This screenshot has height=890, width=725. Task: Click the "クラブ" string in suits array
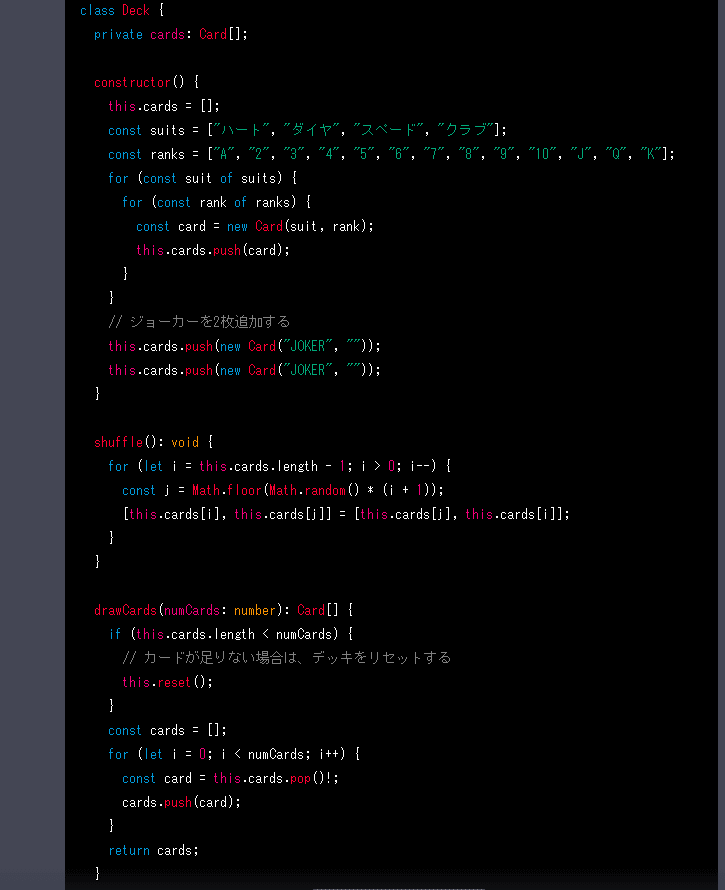point(466,130)
